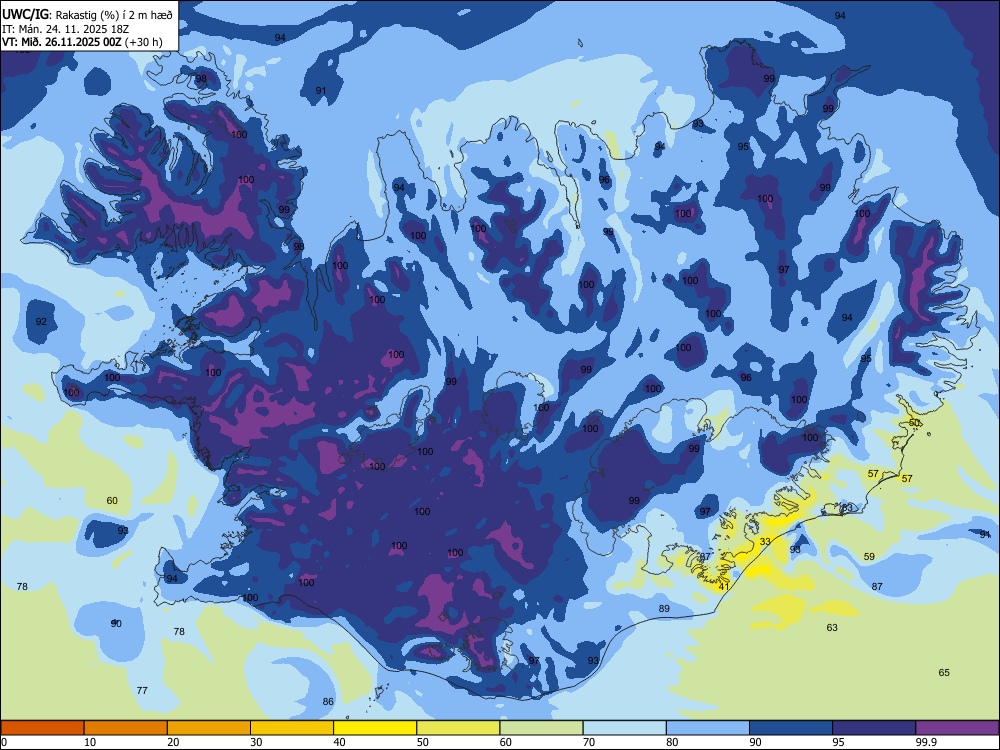1000x750 pixels.
Task: Click the '99.9' tick label in the legend
Action: (x=926, y=742)
